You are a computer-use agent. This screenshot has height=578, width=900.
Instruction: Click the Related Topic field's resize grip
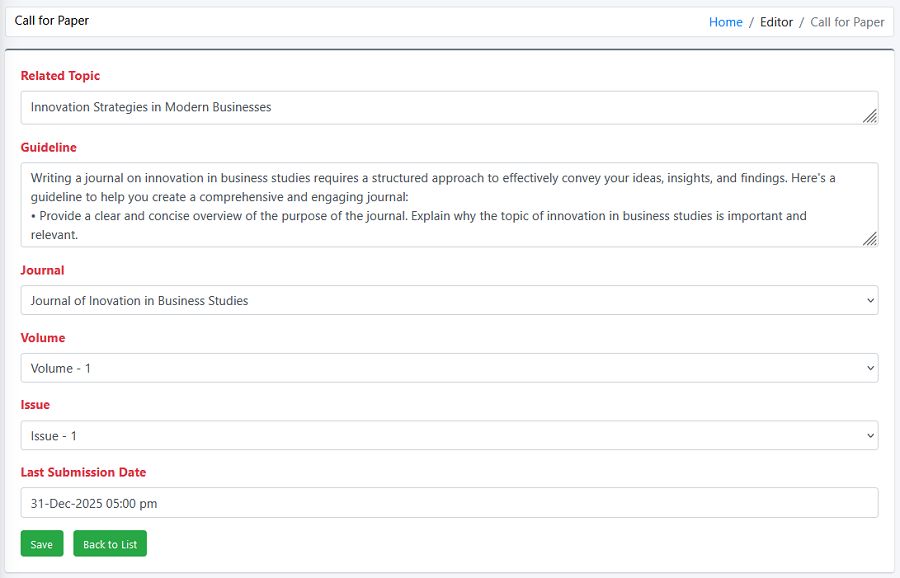pos(870,116)
